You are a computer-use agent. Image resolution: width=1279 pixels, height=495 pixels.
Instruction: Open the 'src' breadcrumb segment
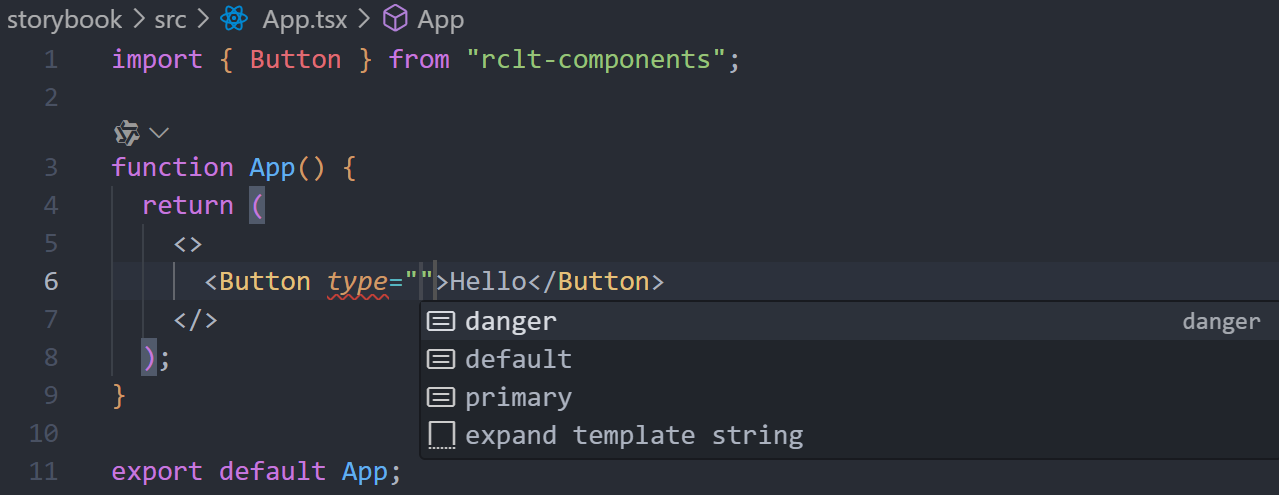click(170, 19)
